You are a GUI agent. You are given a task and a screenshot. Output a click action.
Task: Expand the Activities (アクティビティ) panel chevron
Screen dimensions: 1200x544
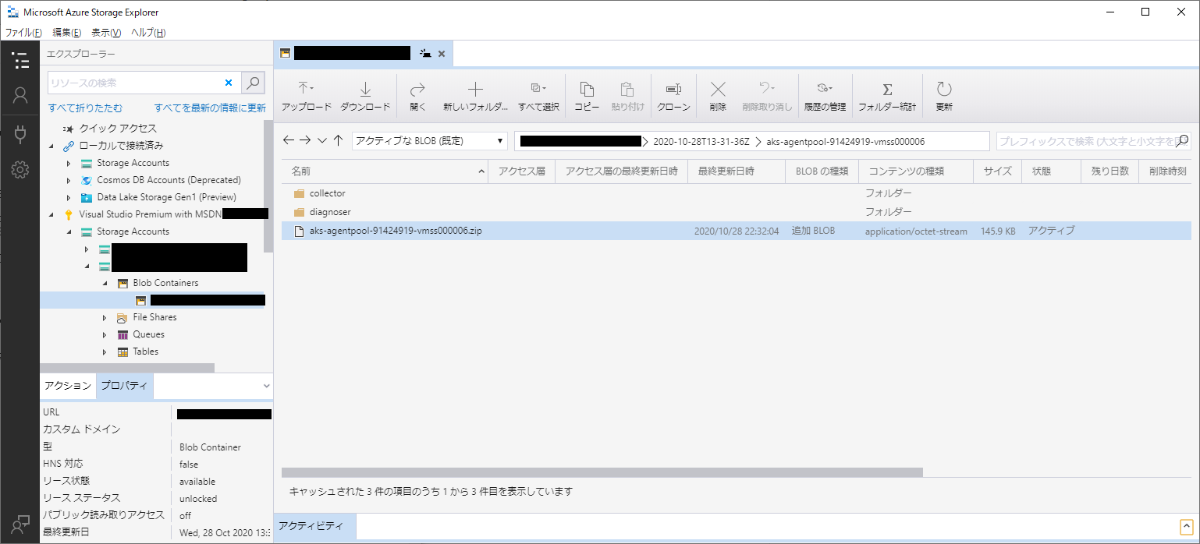pos(1184,526)
